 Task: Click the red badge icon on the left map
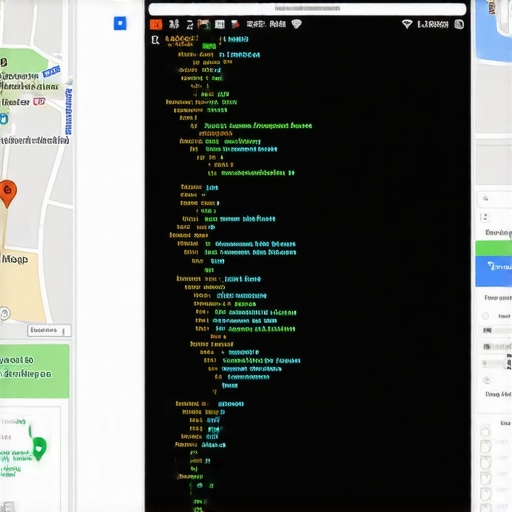(39, 101)
